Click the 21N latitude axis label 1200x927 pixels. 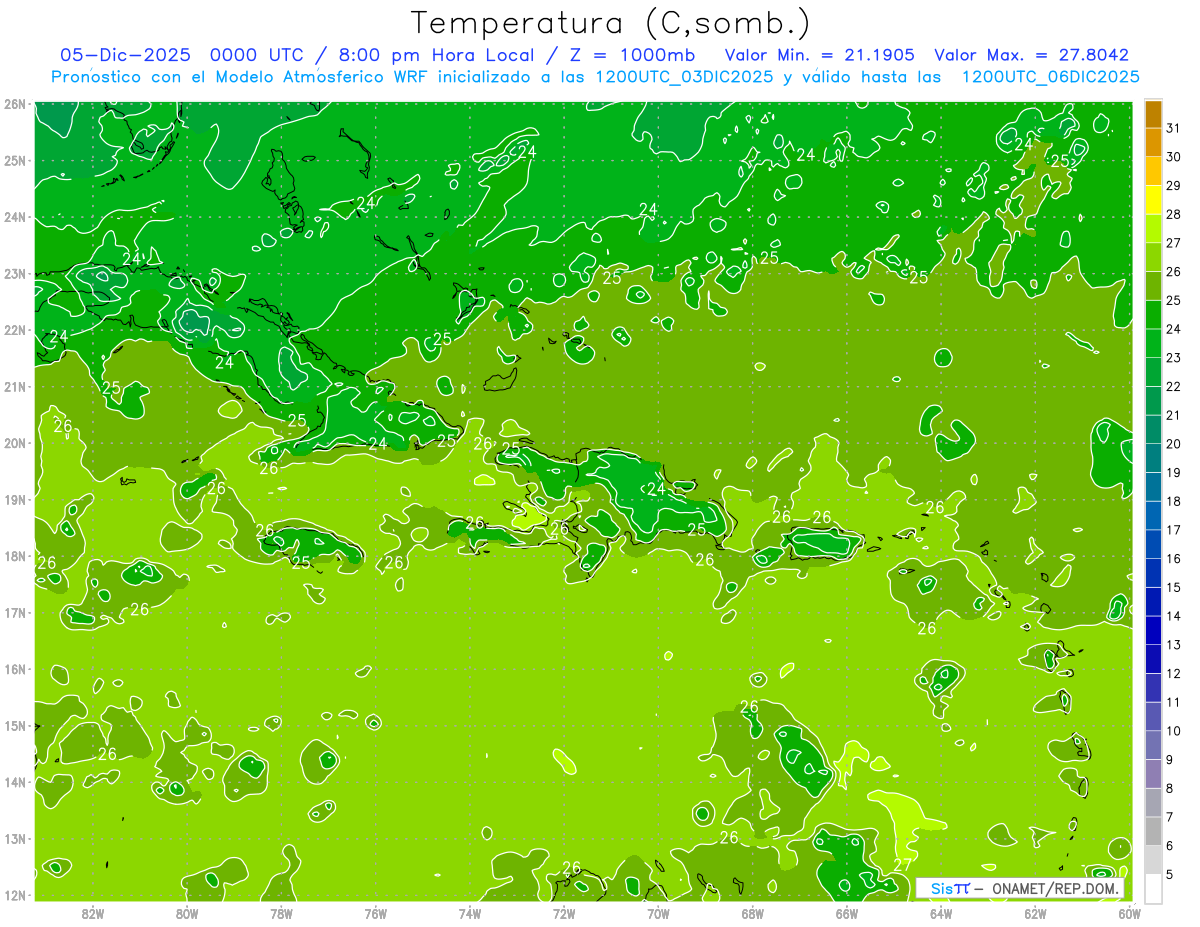click(15, 386)
